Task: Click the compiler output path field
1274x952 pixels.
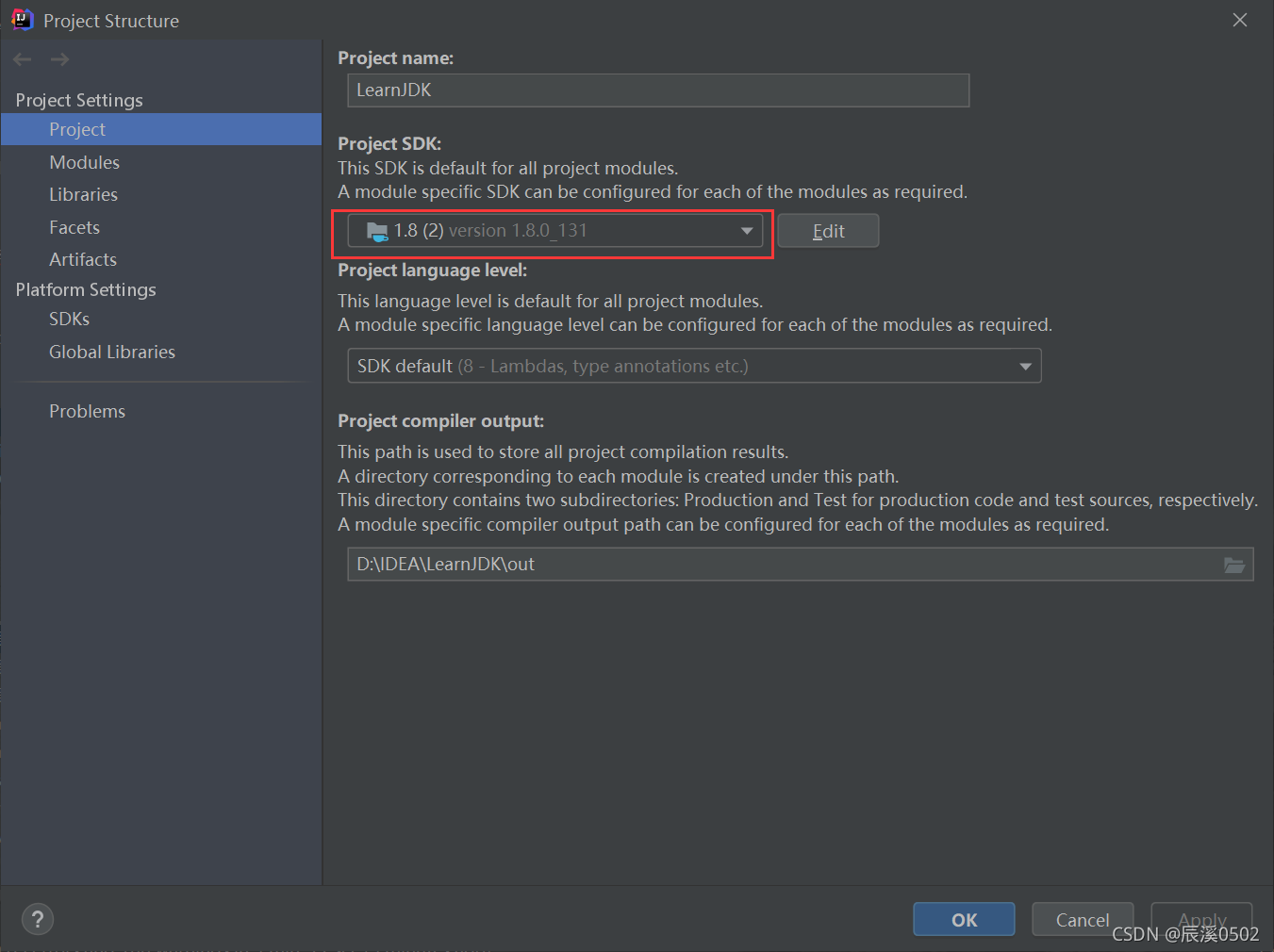Action: coord(800,565)
